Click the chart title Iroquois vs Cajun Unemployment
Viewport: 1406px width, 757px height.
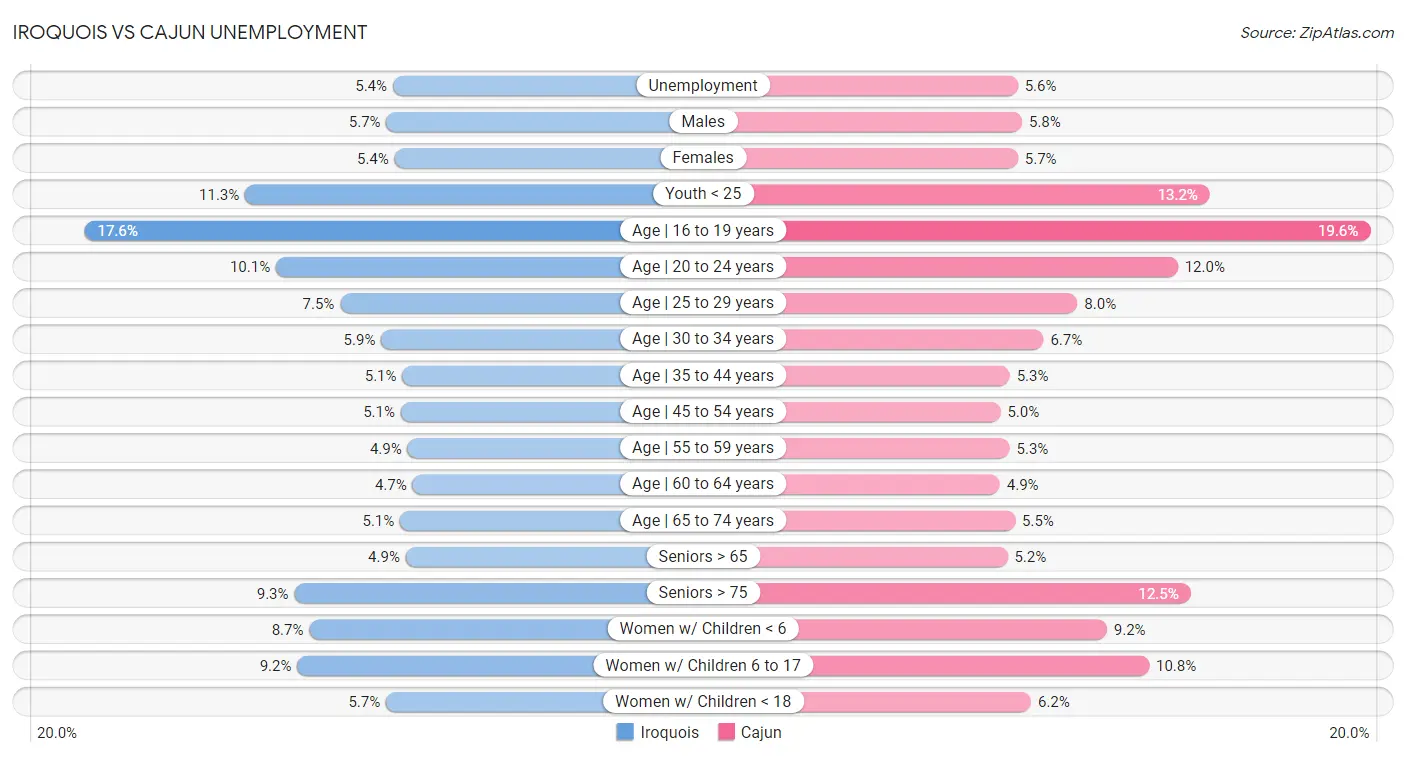[x=190, y=32]
